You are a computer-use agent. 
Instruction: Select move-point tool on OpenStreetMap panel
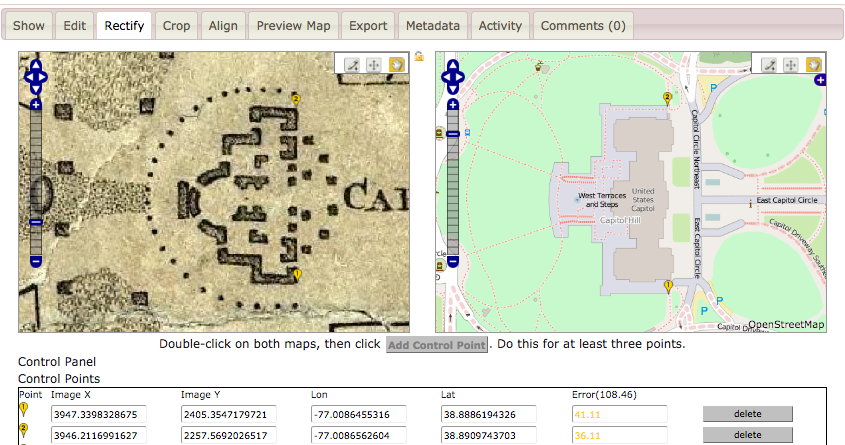point(791,64)
